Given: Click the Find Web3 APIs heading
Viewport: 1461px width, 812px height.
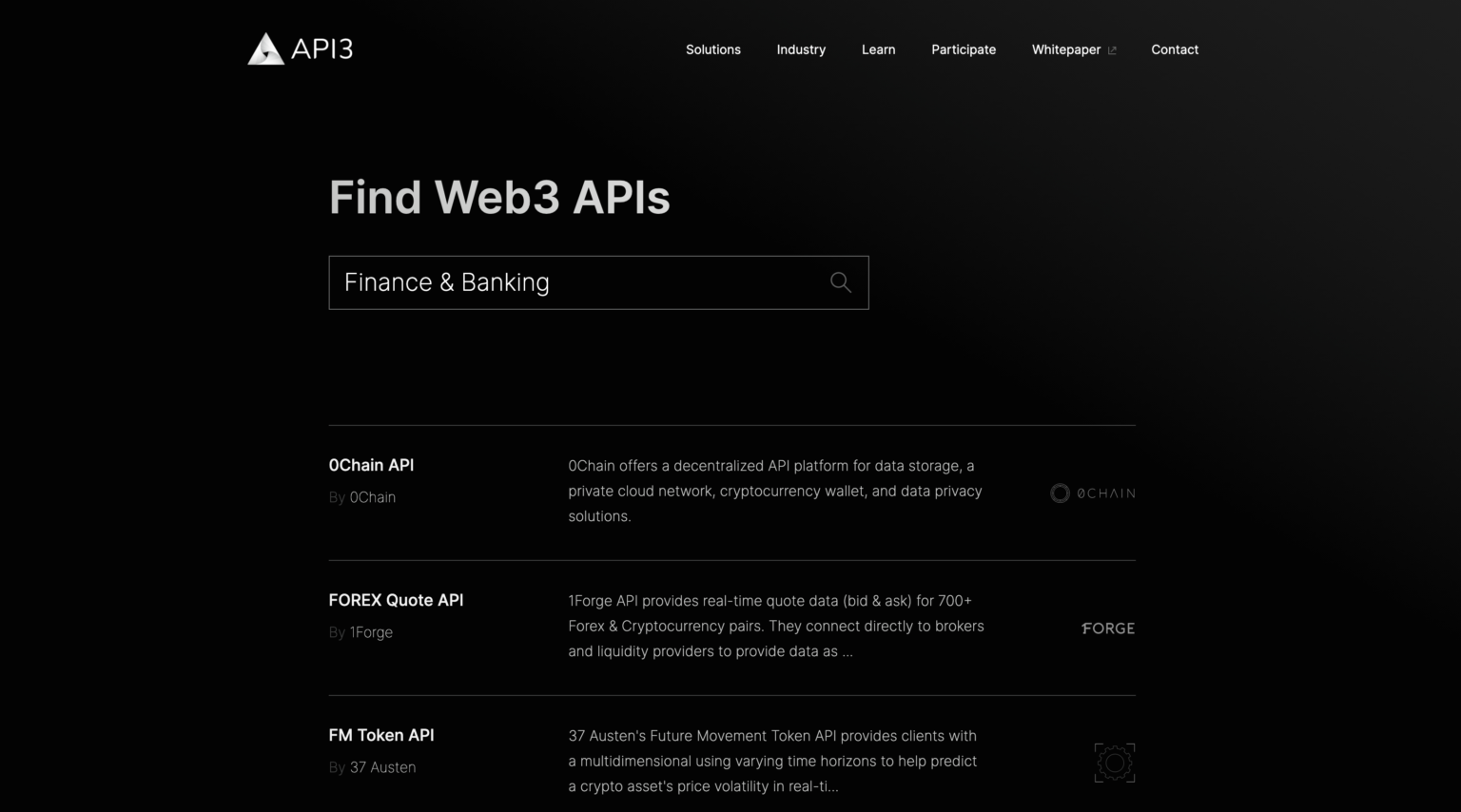Looking at the screenshot, I should click(x=498, y=197).
